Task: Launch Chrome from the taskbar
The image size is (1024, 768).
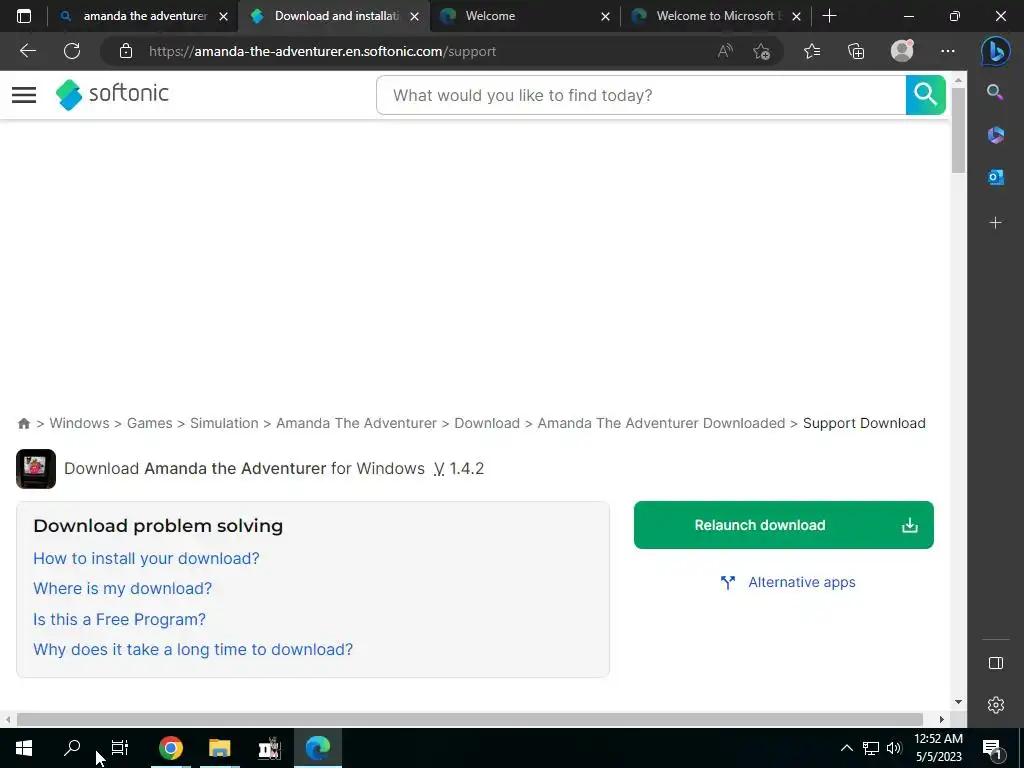Action: click(x=170, y=748)
